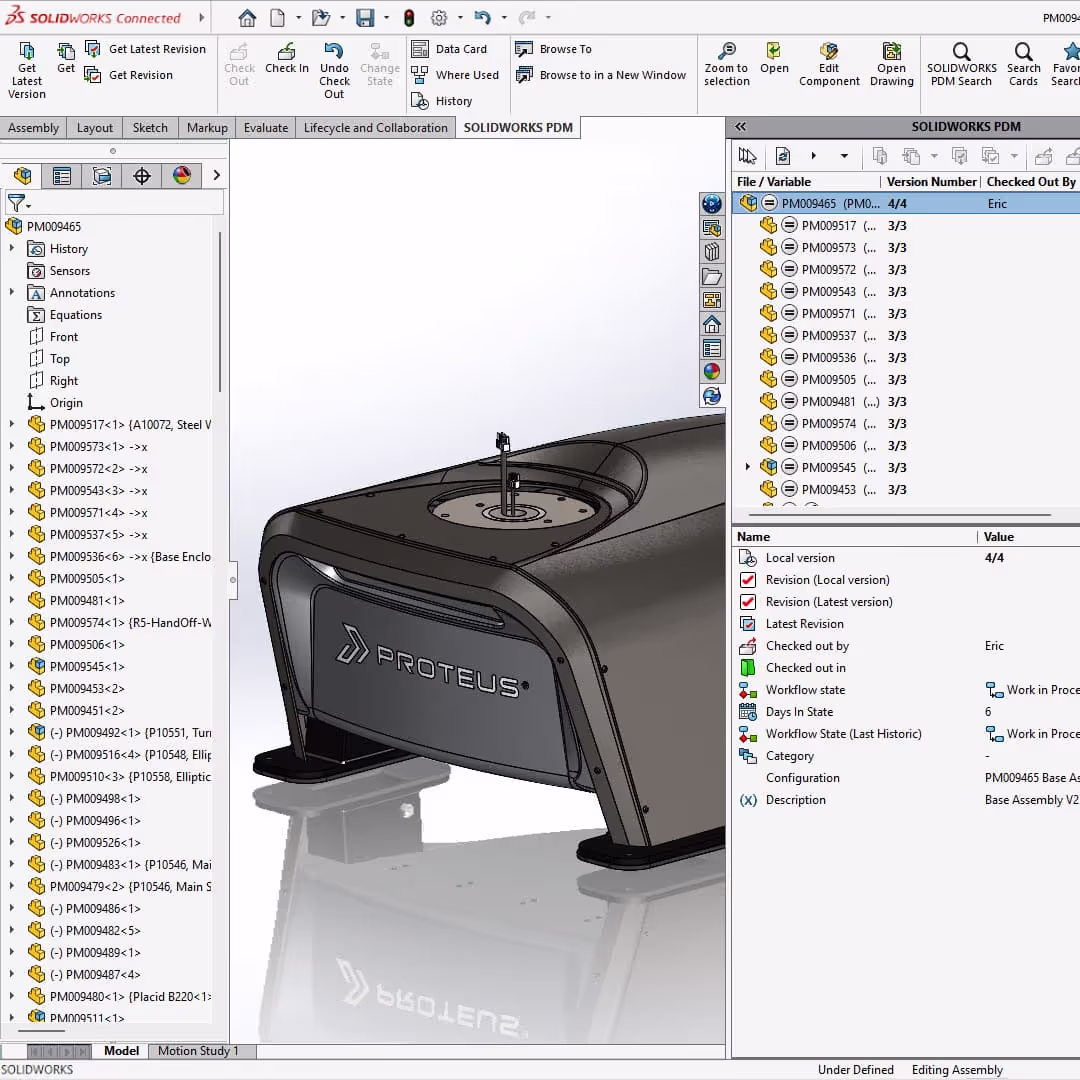The height and width of the screenshot is (1080, 1080).
Task: Expand PM009517<1> in feature tree
Action: pyautogui.click(x=12, y=424)
